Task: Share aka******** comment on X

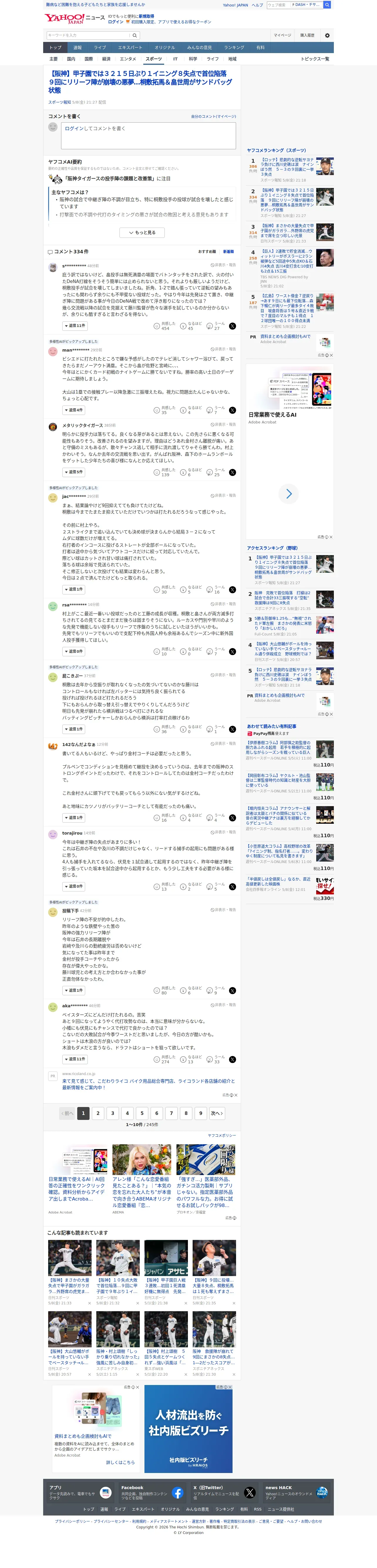Action: 232,1060
